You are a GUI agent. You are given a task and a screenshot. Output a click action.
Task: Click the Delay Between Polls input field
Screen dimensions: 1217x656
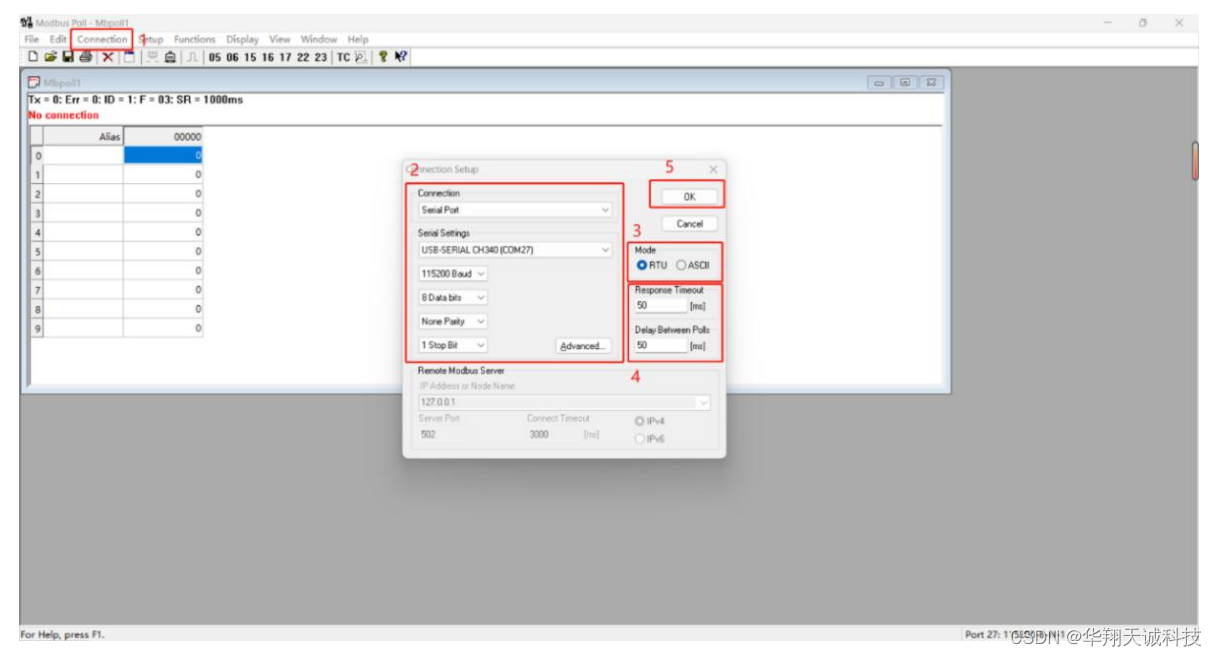click(x=660, y=346)
